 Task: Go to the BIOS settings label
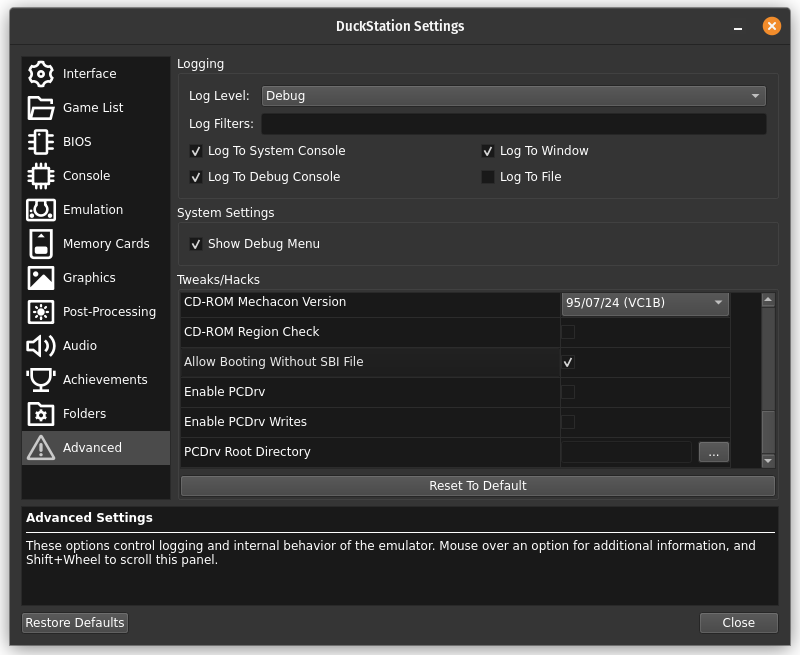tap(77, 142)
